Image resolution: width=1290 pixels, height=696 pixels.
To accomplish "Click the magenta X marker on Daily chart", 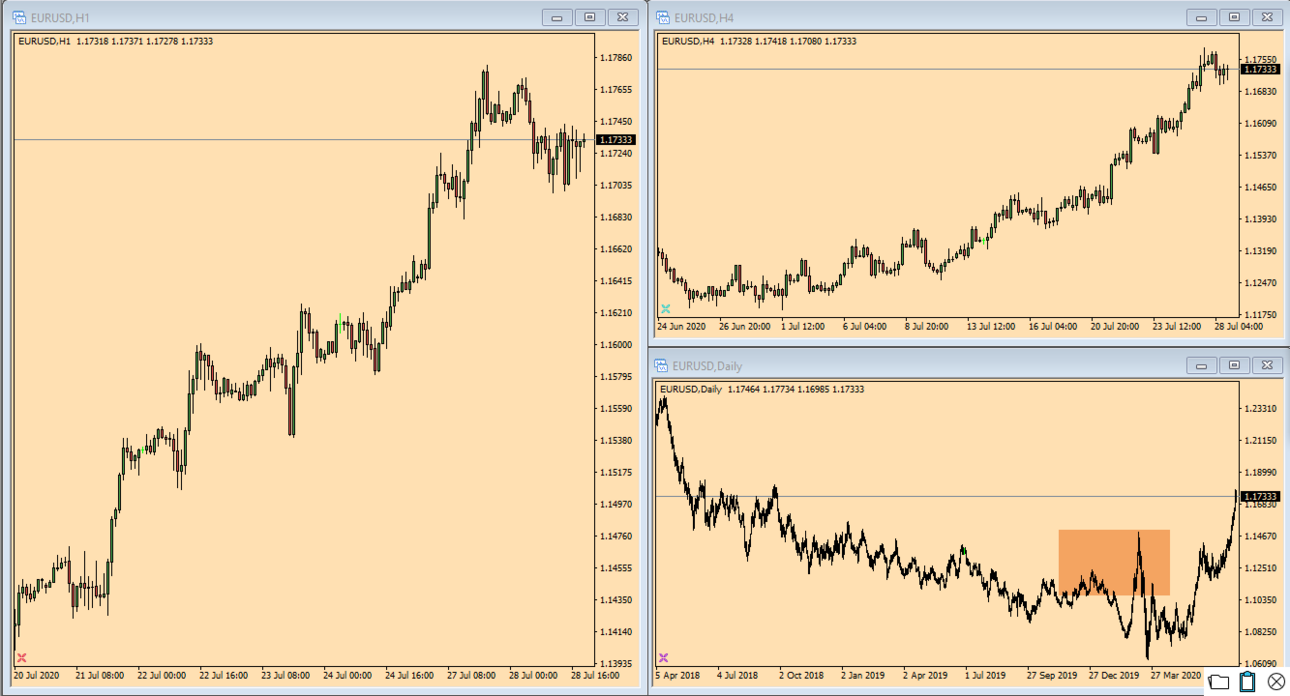I will tap(663, 657).
